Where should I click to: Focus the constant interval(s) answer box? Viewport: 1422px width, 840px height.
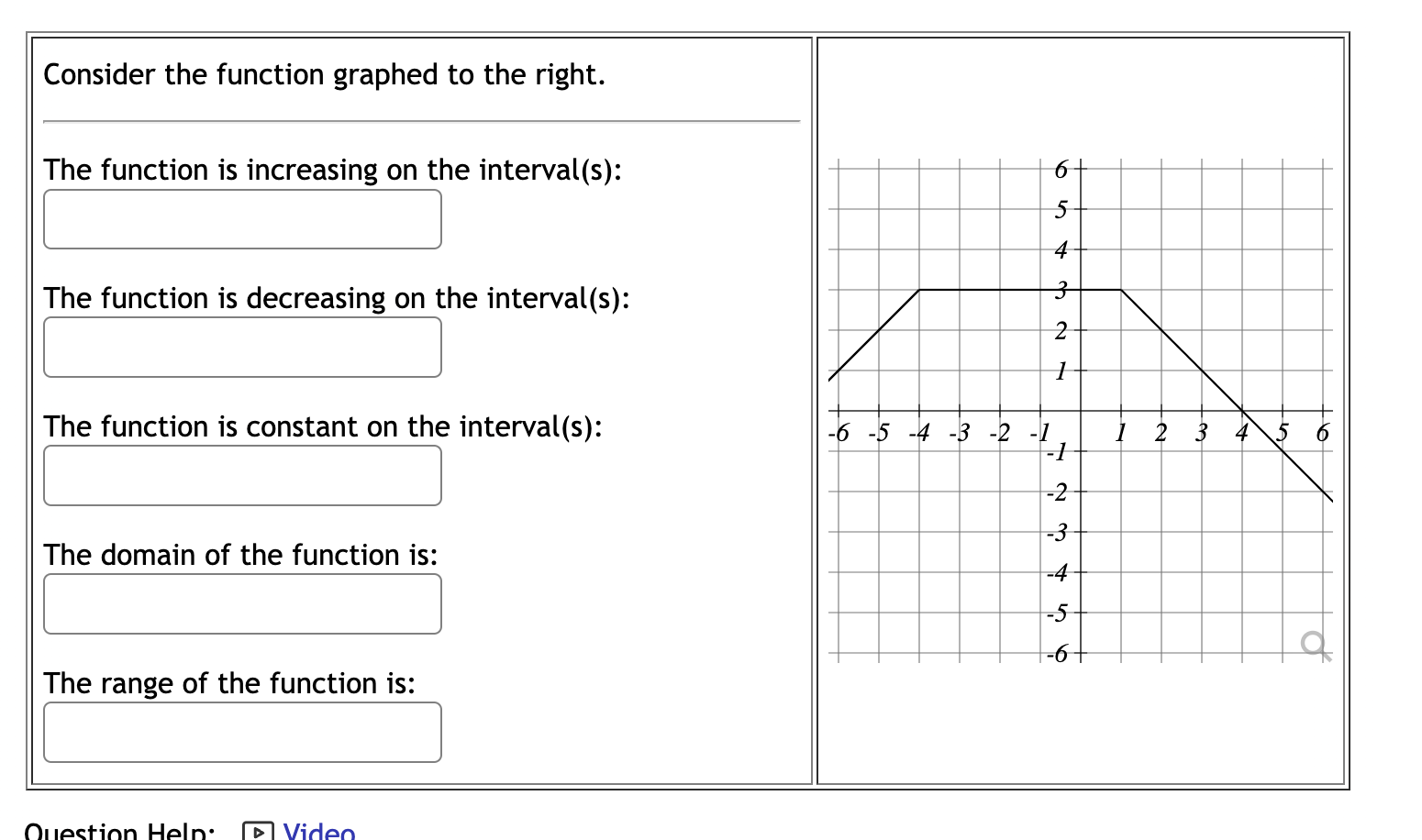pyautogui.click(x=242, y=476)
